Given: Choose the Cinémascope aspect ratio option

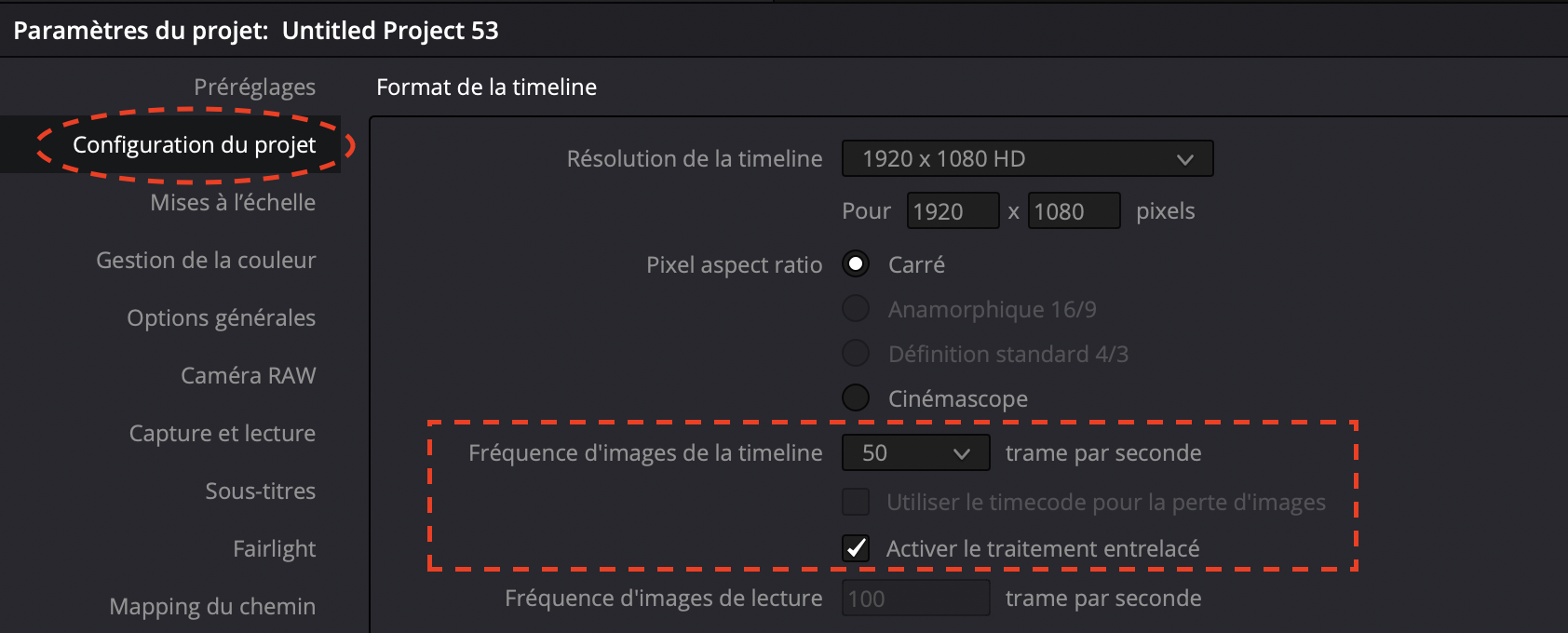Looking at the screenshot, I should point(855,397).
